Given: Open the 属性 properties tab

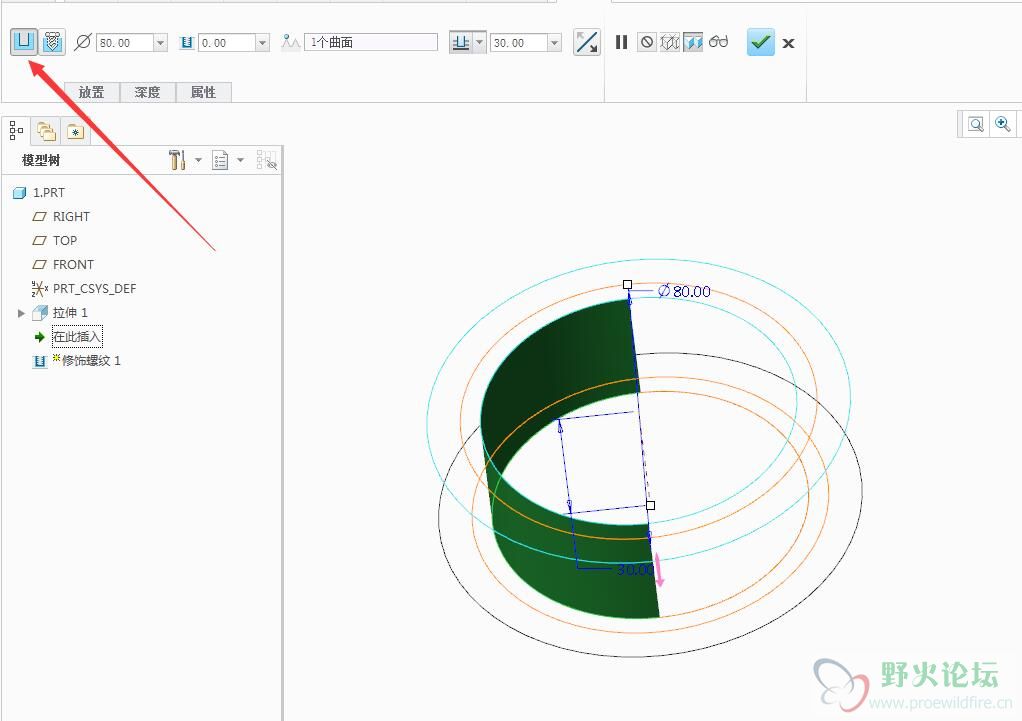Looking at the screenshot, I should 203,93.
